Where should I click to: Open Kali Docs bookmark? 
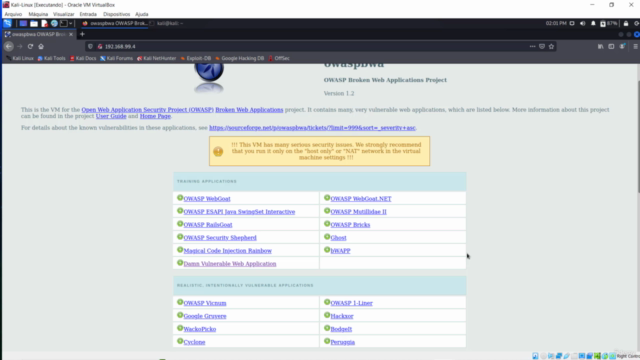83,58
